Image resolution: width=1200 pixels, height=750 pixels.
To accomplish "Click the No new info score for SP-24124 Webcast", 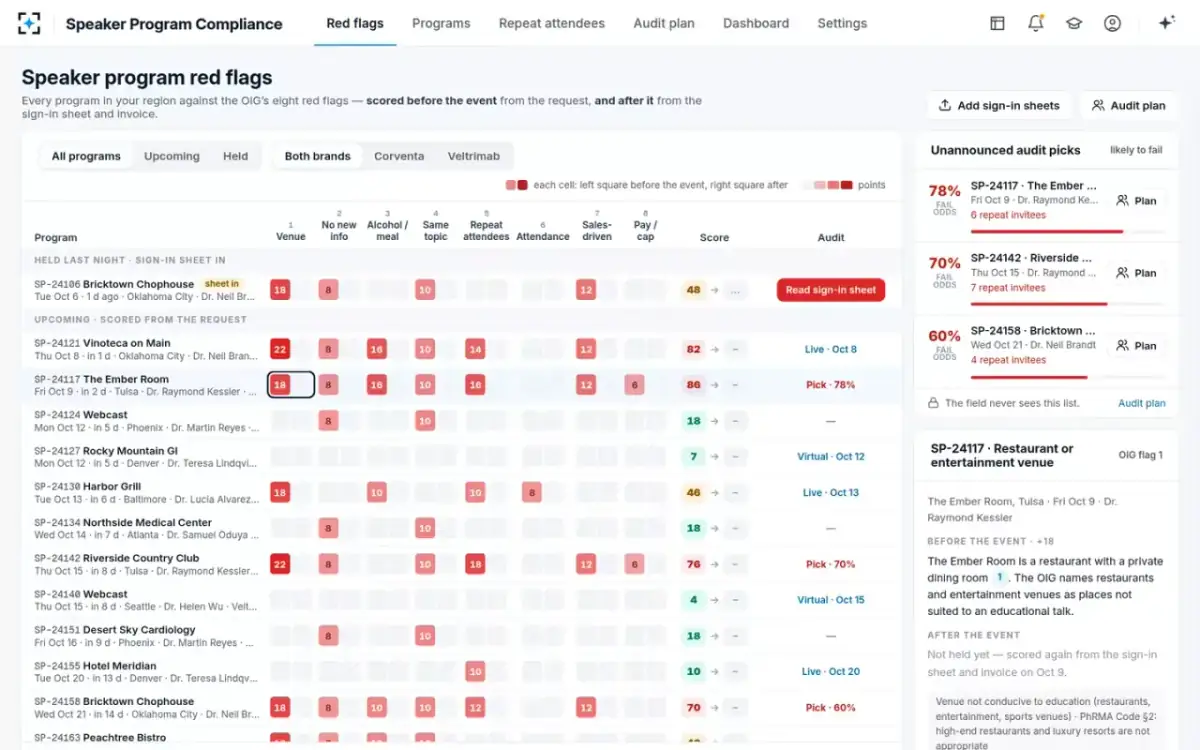I will (x=328, y=421).
